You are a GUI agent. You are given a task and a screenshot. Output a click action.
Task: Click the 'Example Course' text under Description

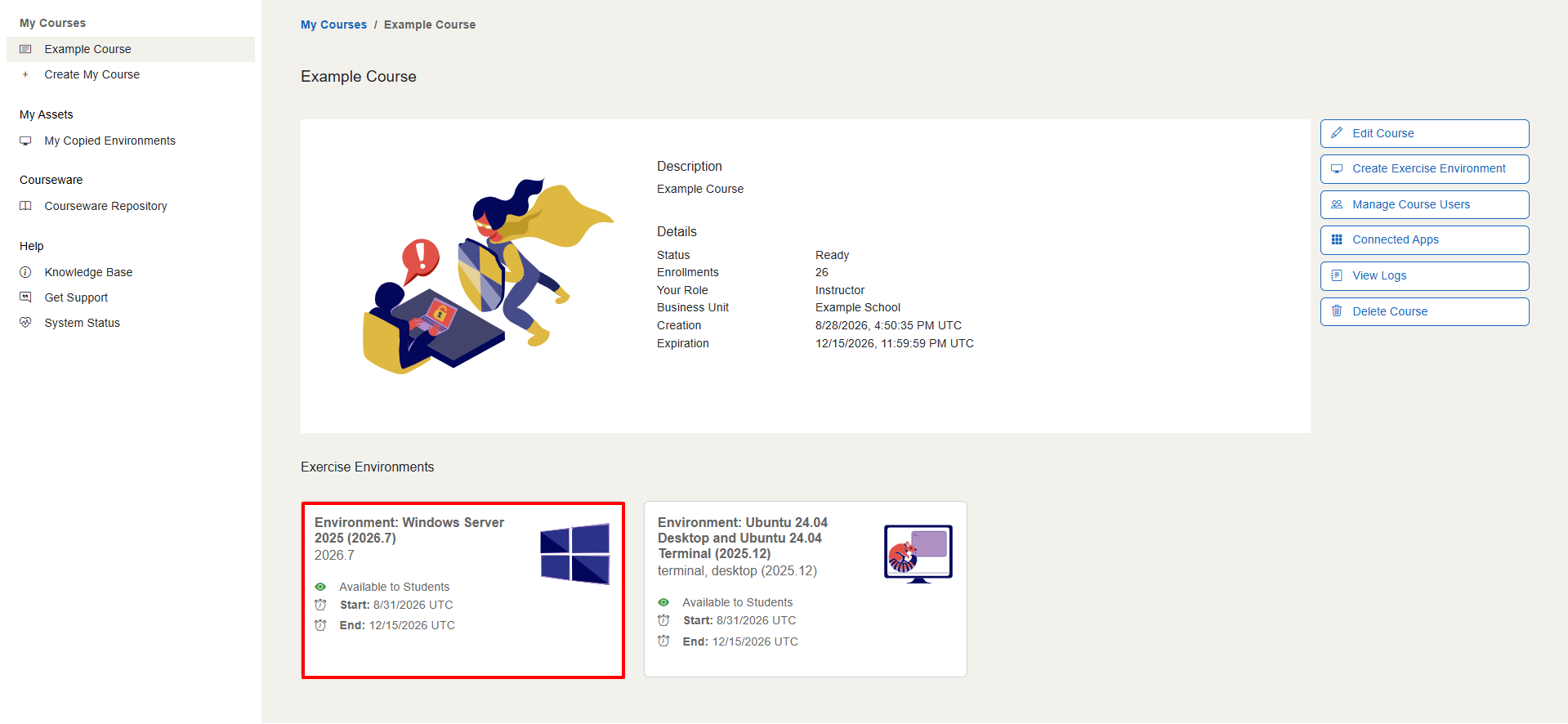700,189
